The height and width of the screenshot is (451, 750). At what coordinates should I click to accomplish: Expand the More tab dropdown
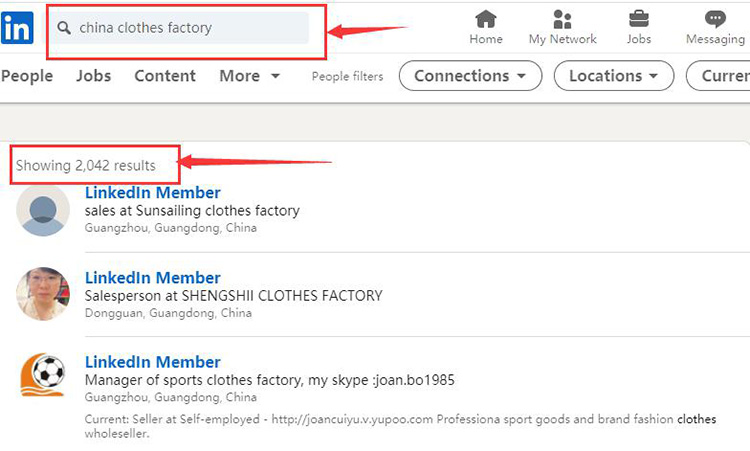(249, 76)
